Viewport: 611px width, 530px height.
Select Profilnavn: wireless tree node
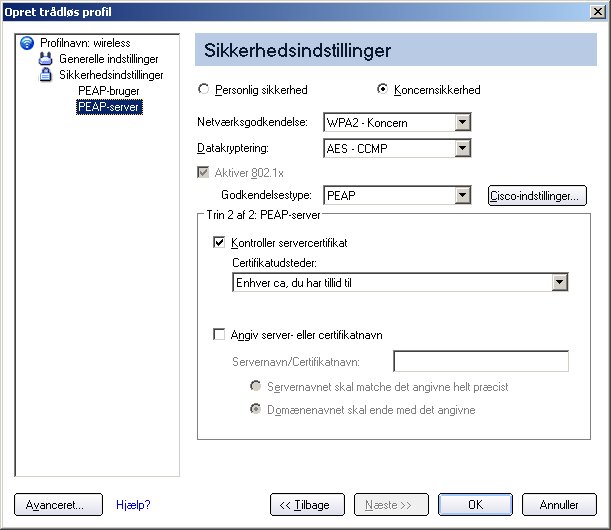point(85,43)
